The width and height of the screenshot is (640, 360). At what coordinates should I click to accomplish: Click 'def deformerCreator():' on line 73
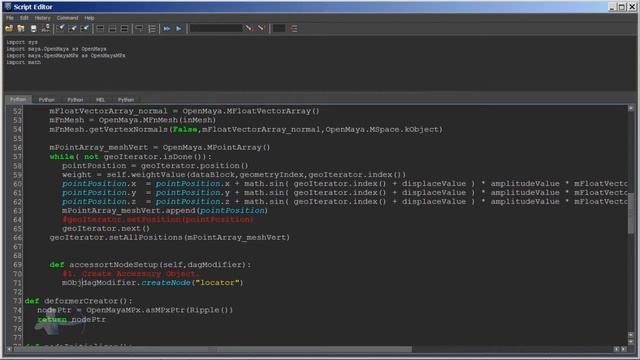pyautogui.click(x=78, y=301)
